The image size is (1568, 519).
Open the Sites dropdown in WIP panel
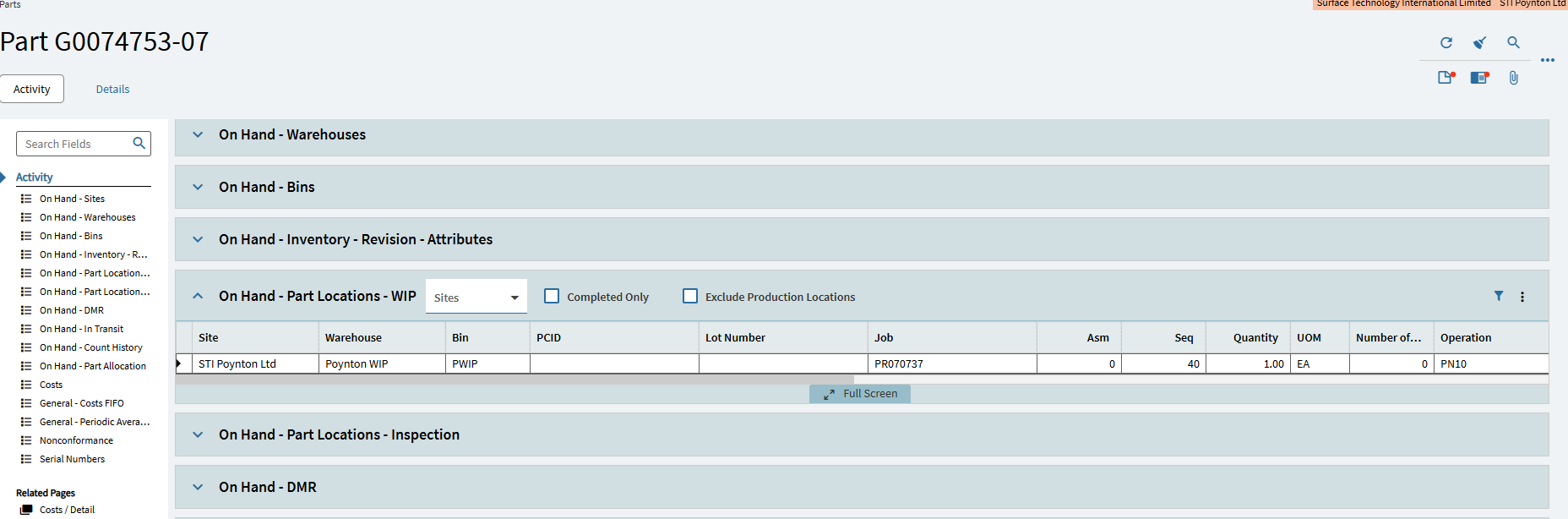point(476,298)
